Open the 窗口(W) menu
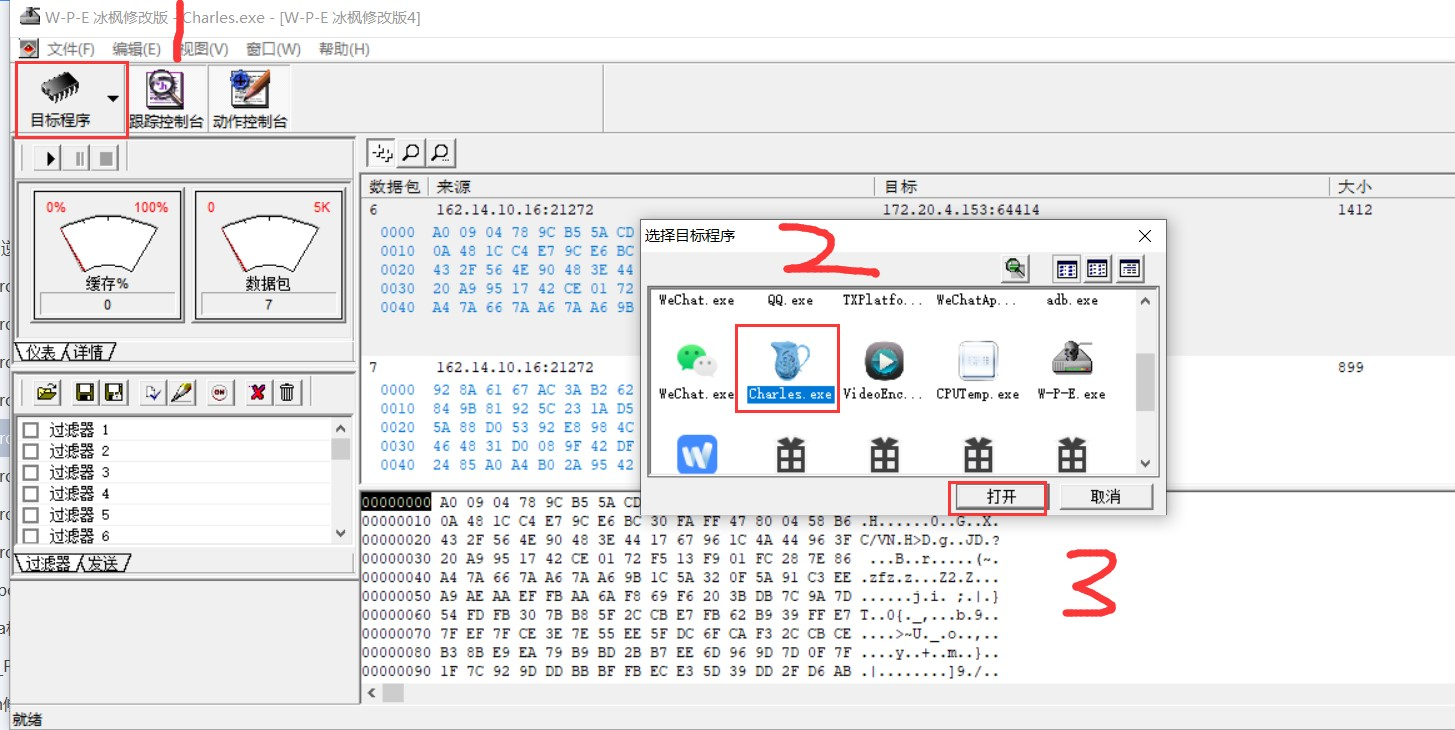The image size is (1455, 730). 273,49
